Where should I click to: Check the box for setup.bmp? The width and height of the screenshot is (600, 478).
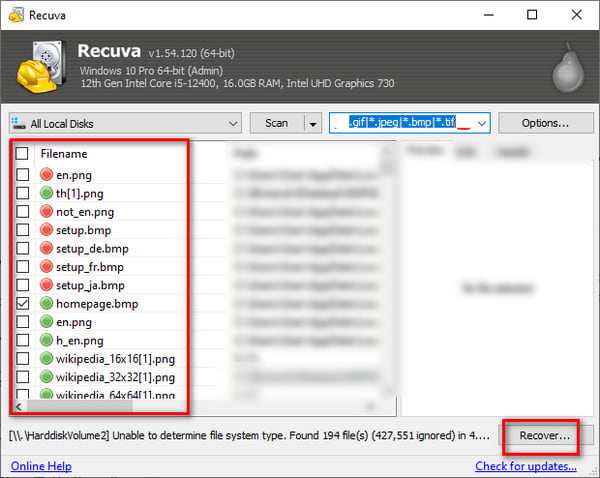(23, 229)
